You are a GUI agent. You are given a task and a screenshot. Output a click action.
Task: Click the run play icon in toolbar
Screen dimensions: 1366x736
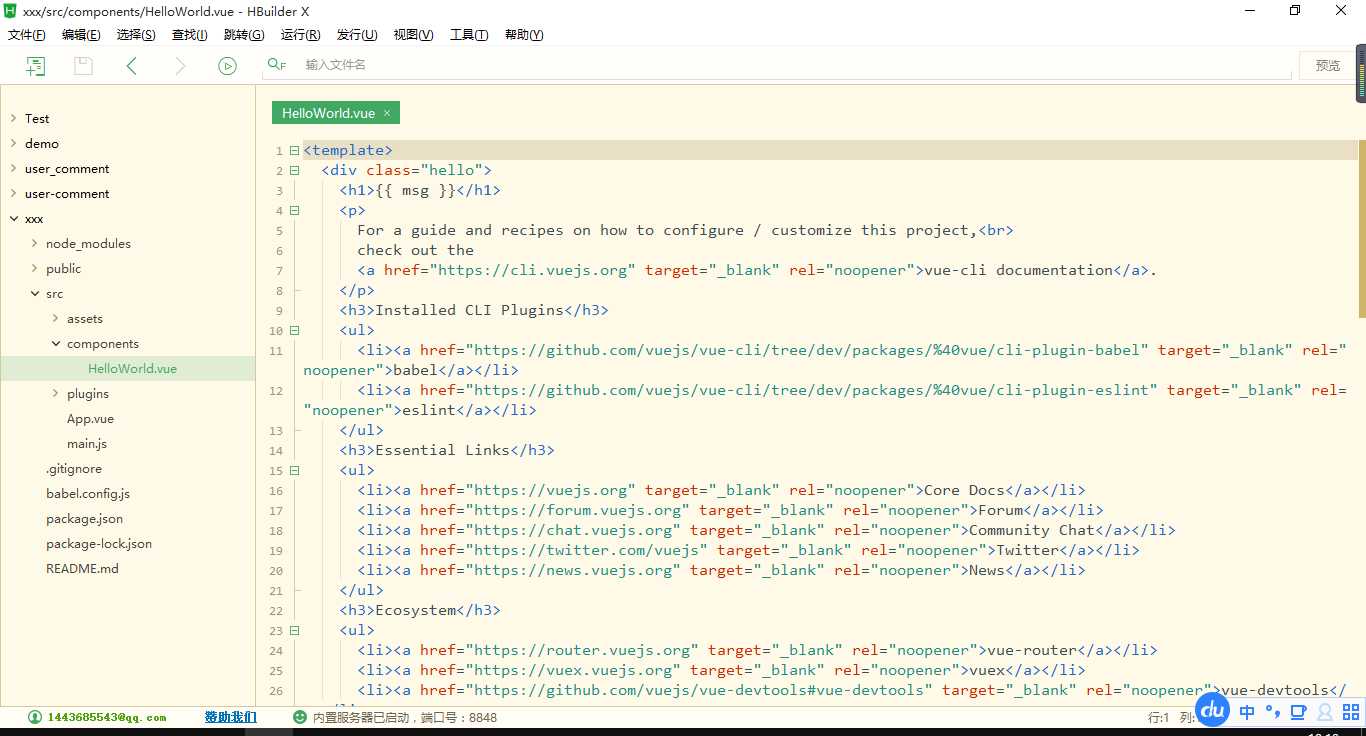[228, 66]
